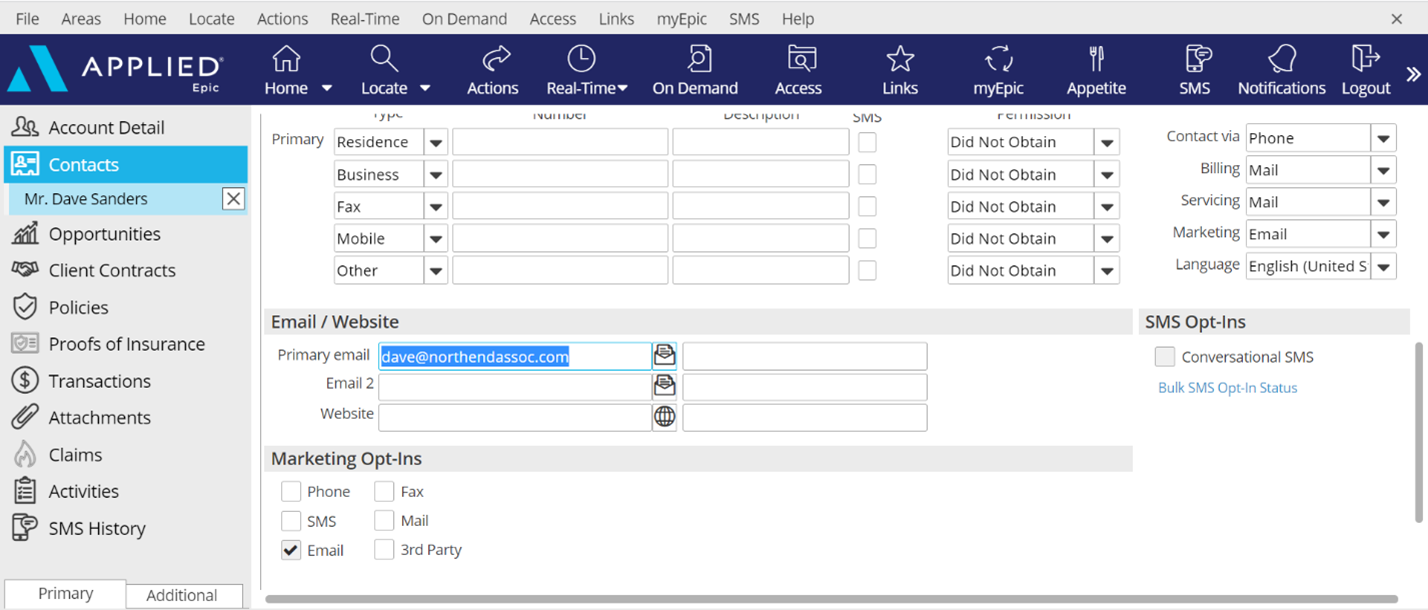Open Marketing method dropdown

[x=1383, y=234]
